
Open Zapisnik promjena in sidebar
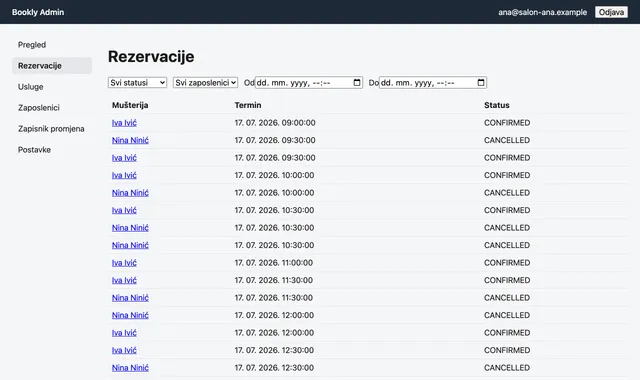(52, 129)
